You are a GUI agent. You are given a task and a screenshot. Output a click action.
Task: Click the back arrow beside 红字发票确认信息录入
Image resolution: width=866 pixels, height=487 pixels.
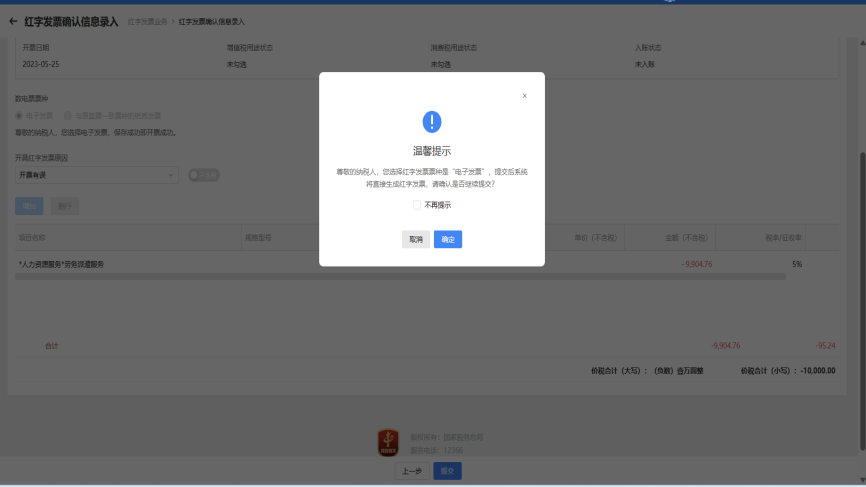point(13,21)
